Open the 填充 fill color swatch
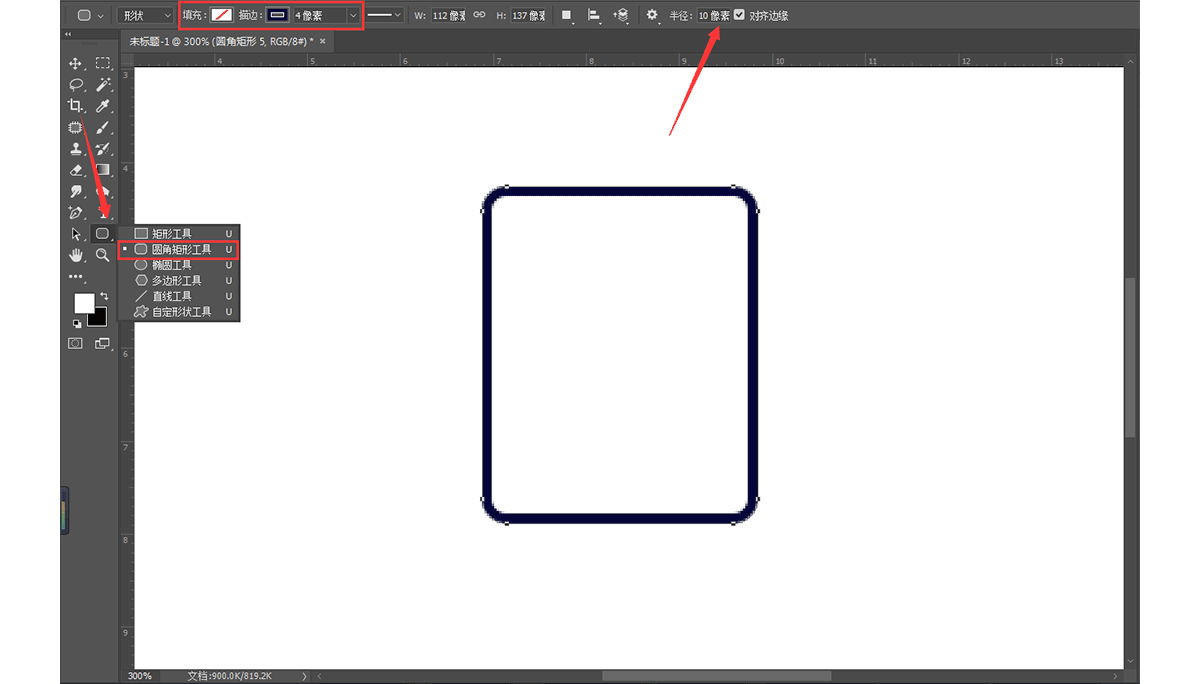 pos(220,15)
